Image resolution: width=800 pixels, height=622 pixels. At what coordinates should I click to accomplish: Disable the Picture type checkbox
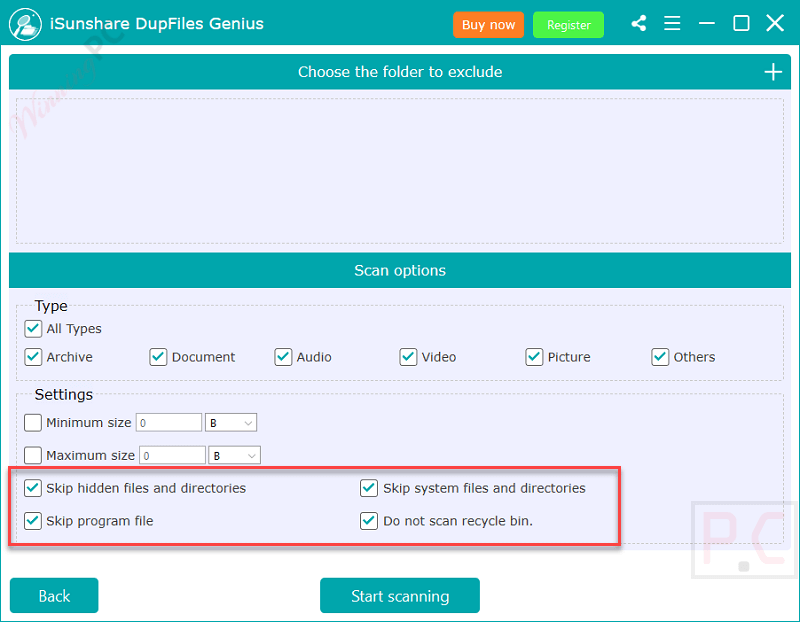[x=535, y=357]
